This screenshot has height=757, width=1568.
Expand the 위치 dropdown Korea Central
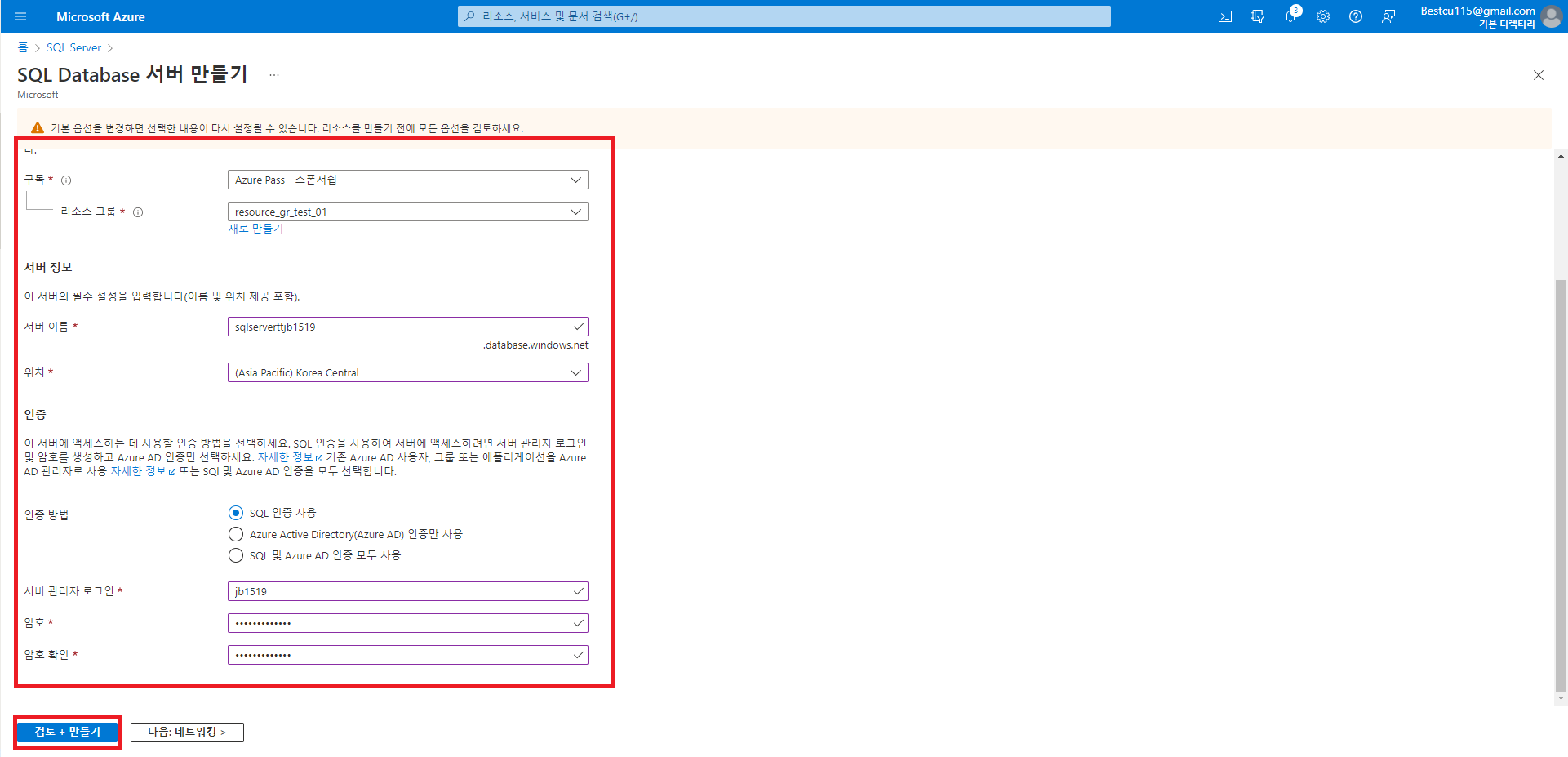pyautogui.click(x=408, y=372)
